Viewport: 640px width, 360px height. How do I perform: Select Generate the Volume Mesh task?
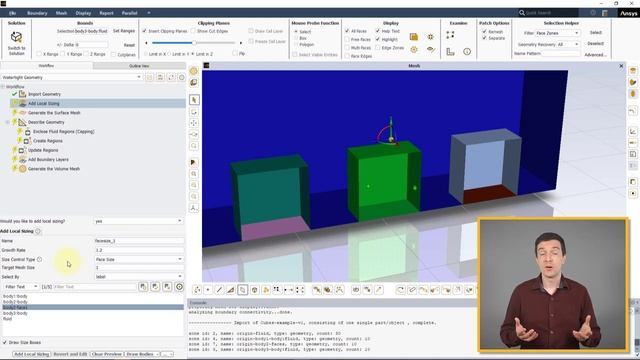coord(54,169)
